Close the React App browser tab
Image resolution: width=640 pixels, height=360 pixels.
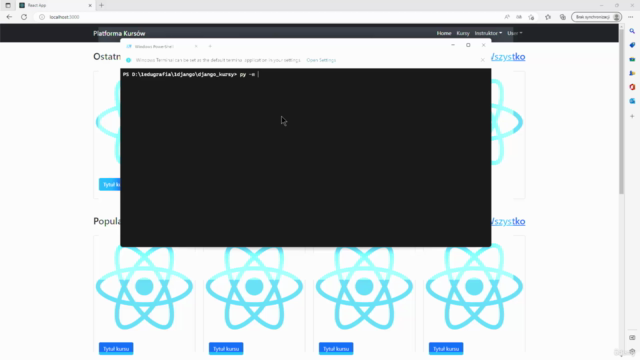point(90,5)
